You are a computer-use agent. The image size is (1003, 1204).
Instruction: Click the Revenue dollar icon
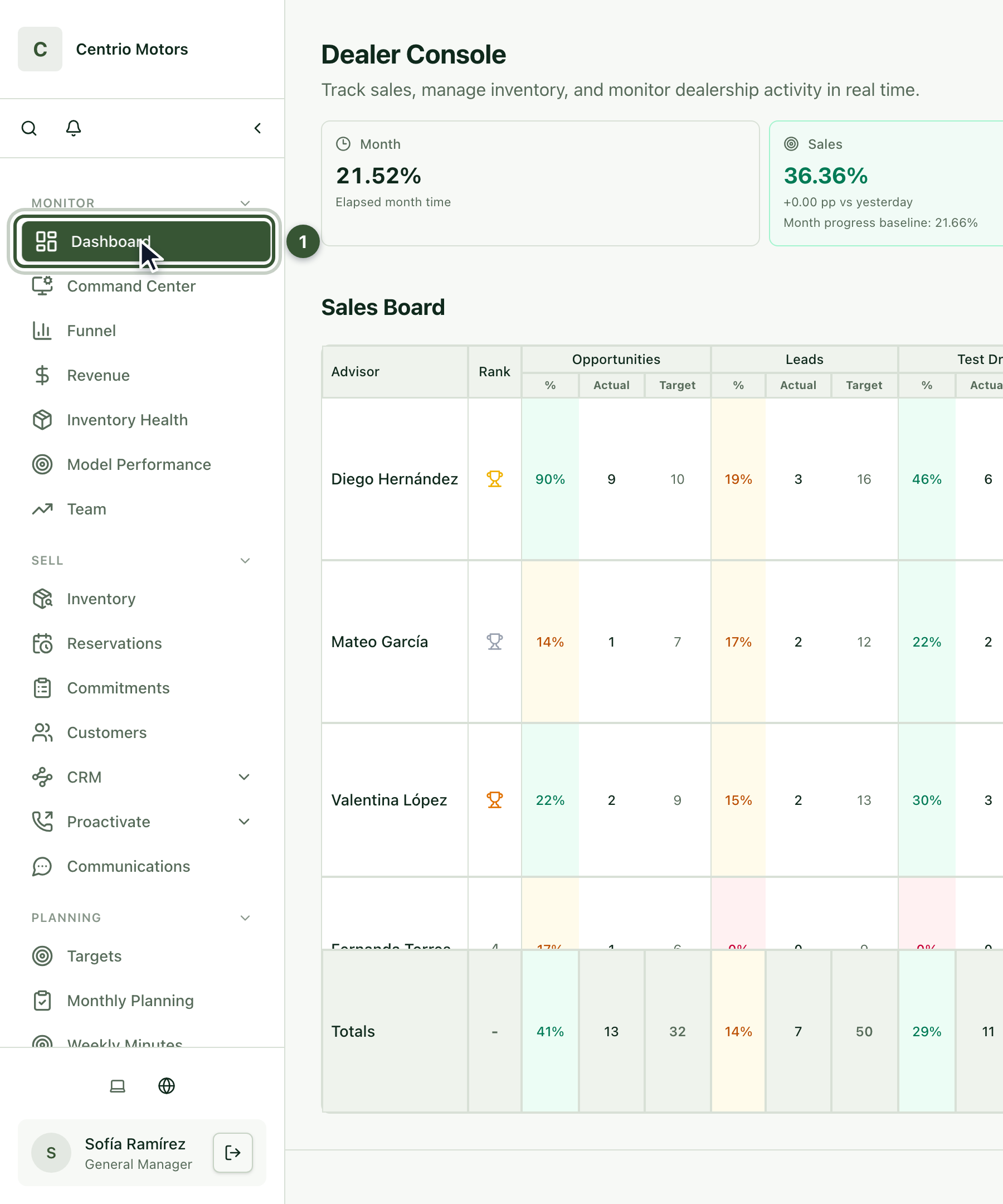42,375
